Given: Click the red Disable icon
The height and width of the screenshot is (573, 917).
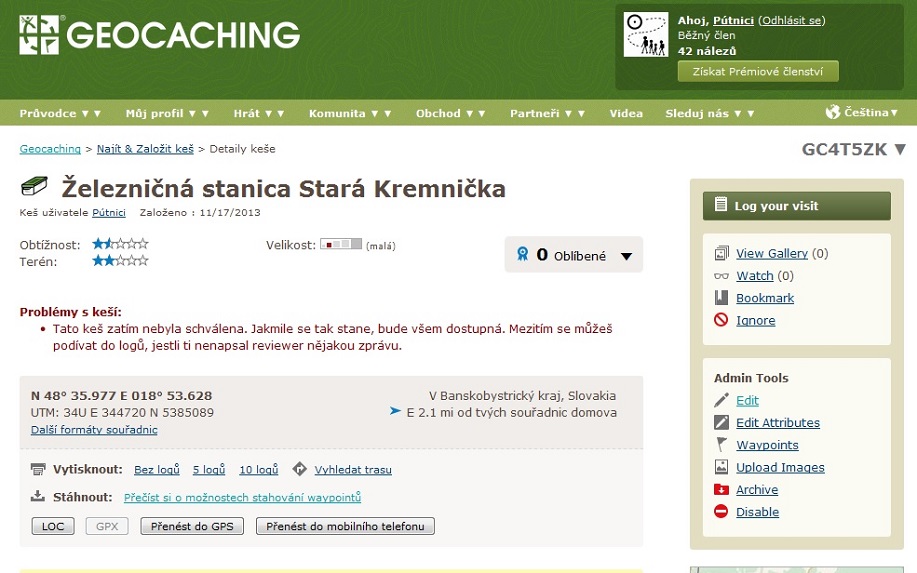Looking at the screenshot, I should coord(721,512).
